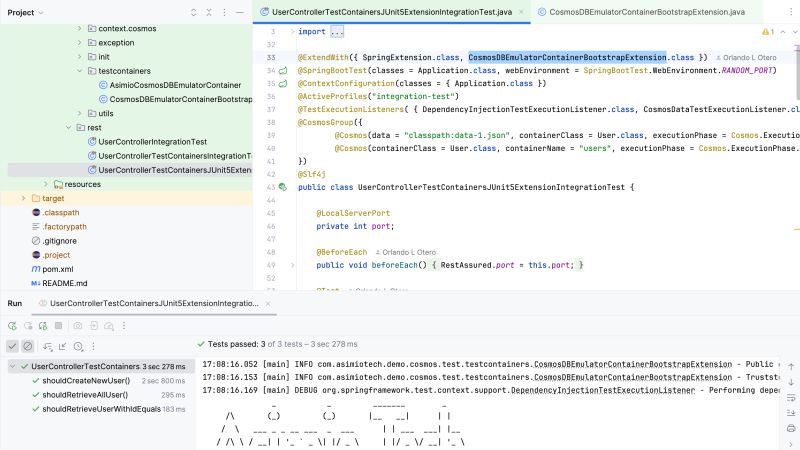
Task: Click run toolbar coverage/profiler icon
Action: tap(109, 326)
